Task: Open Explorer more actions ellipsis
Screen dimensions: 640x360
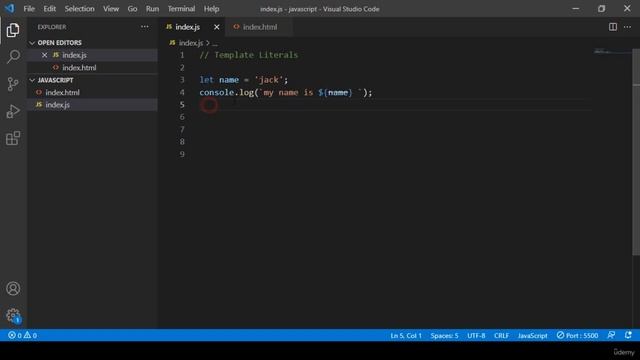Action: click(144, 27)
